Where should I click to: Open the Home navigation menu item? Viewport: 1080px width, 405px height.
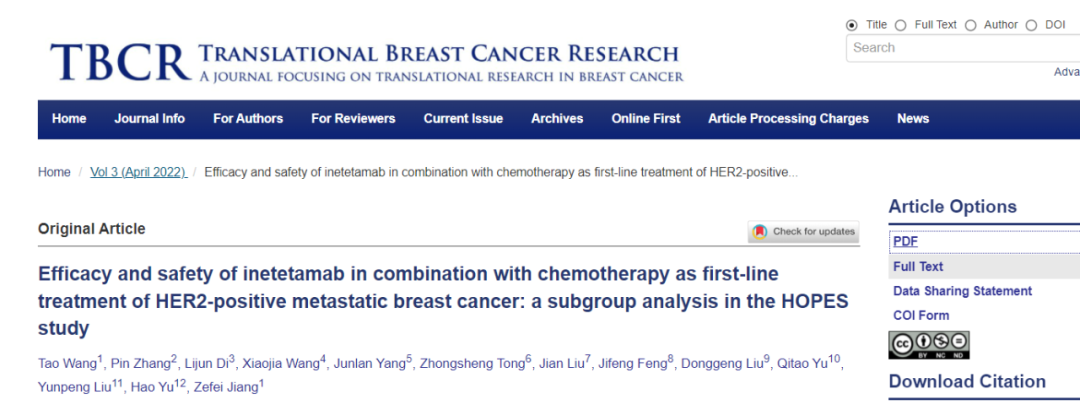[x=69, y=118]
